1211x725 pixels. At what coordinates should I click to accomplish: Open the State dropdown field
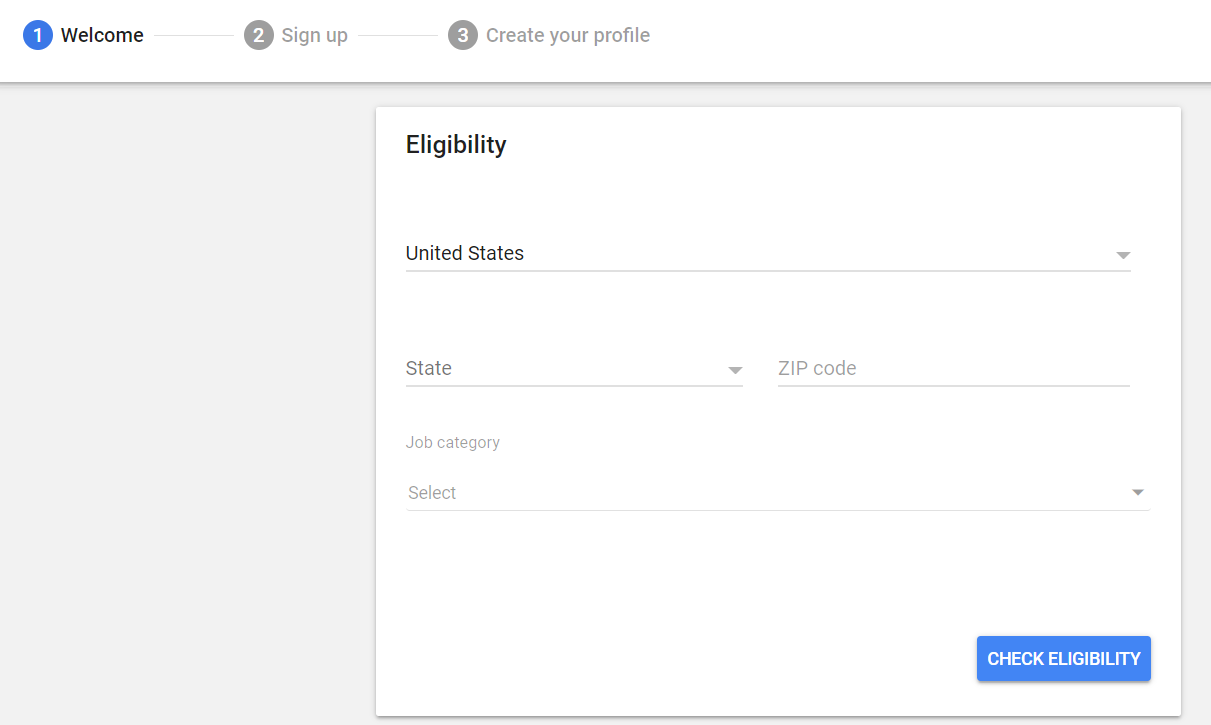(560, 369)
